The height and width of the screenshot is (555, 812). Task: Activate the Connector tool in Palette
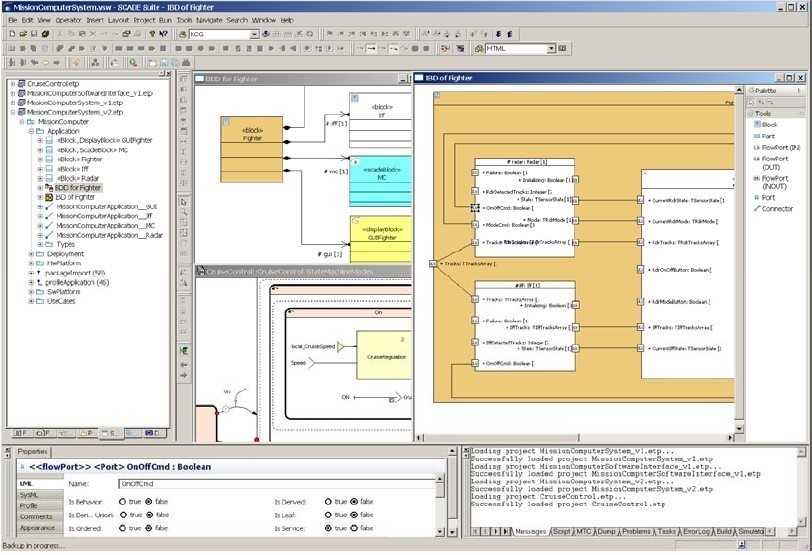[776, 209]
